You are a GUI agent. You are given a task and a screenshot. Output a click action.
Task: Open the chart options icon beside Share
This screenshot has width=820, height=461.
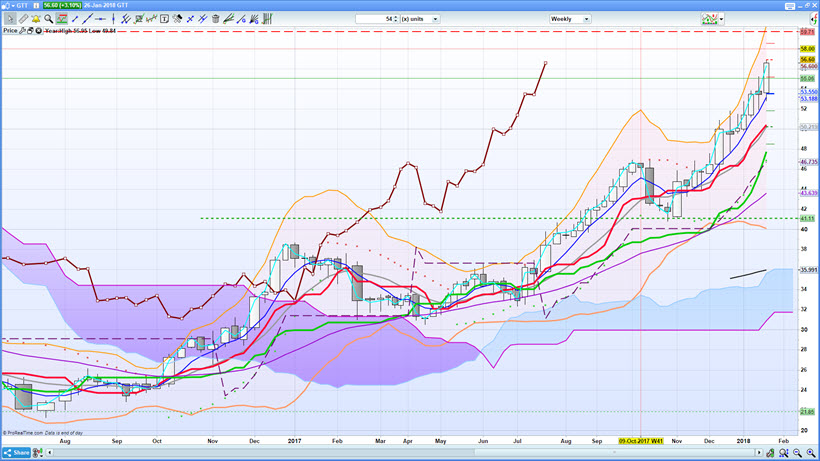38,453
